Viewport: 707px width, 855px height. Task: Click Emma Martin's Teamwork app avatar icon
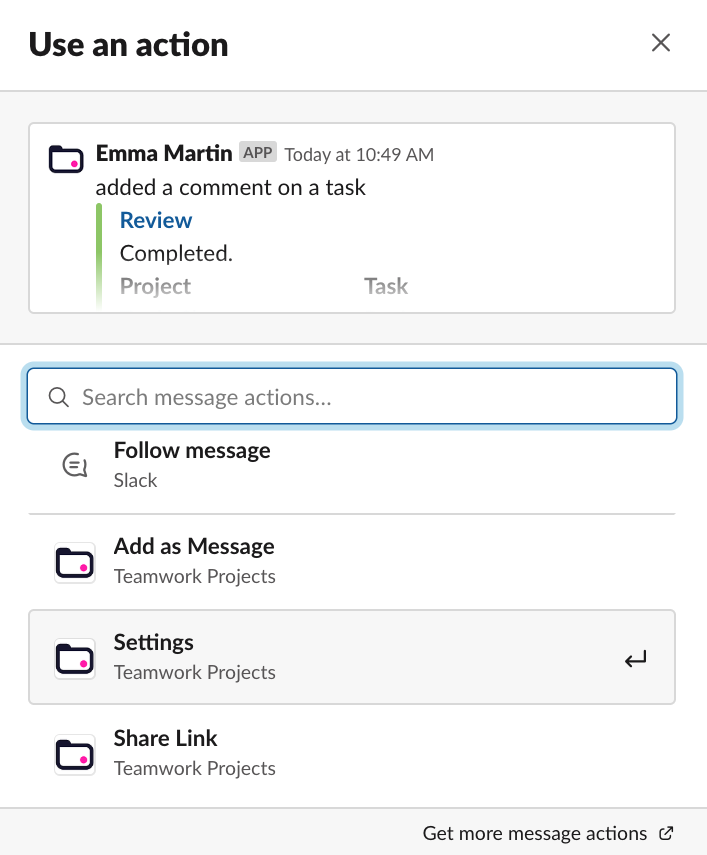(66, 159)
